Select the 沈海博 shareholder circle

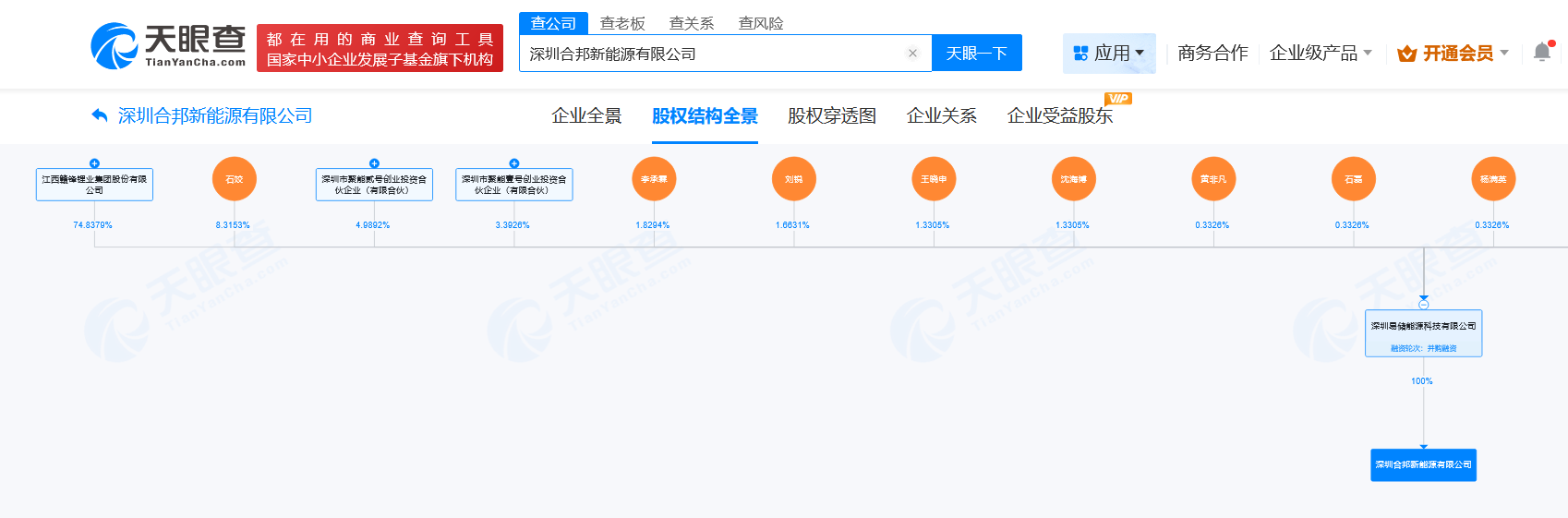point(1074,179)
